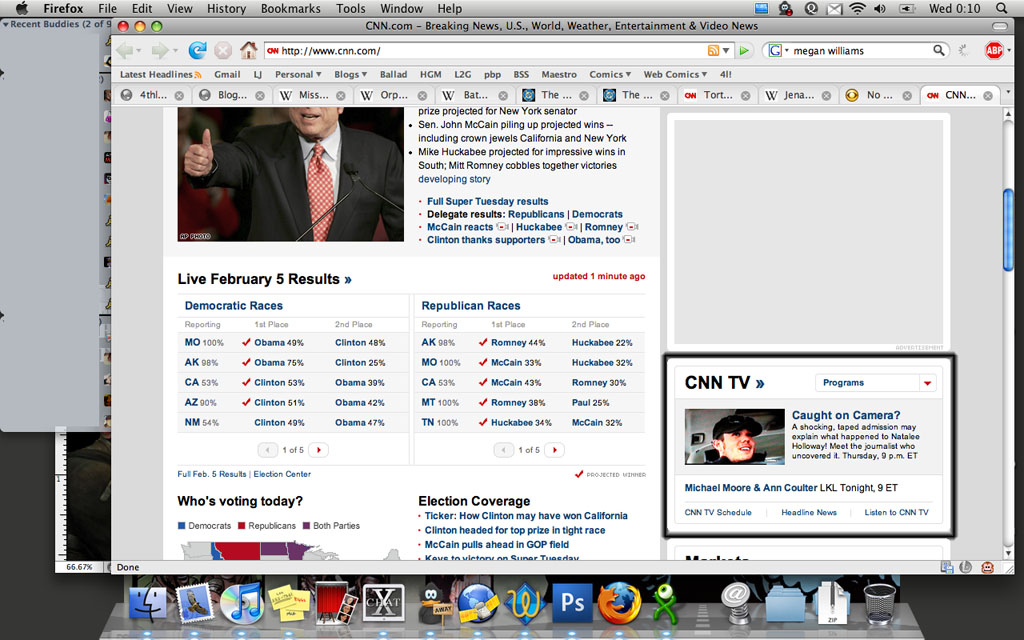Open the Listen to CNN TV link

896,513
